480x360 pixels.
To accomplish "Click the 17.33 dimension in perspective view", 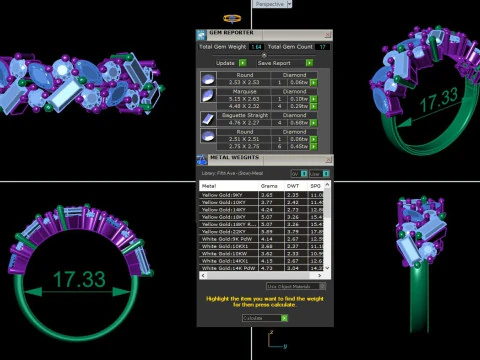I will (x=439, y=100).
